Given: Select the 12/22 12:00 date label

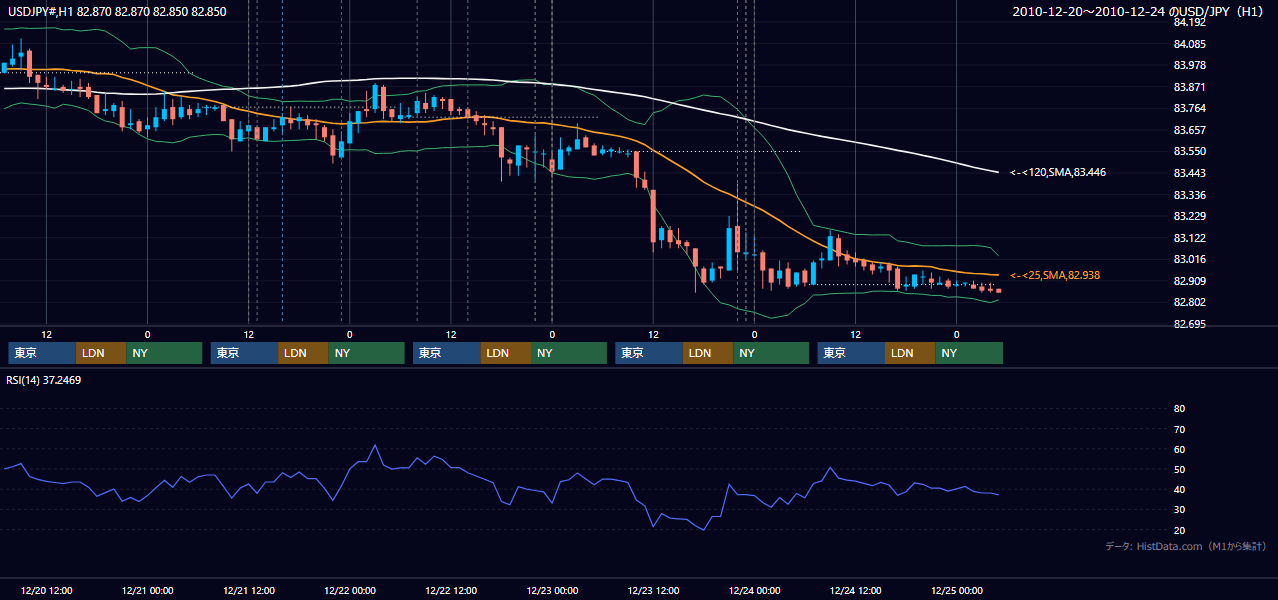Looking at the screenshot, I should 450,590.
